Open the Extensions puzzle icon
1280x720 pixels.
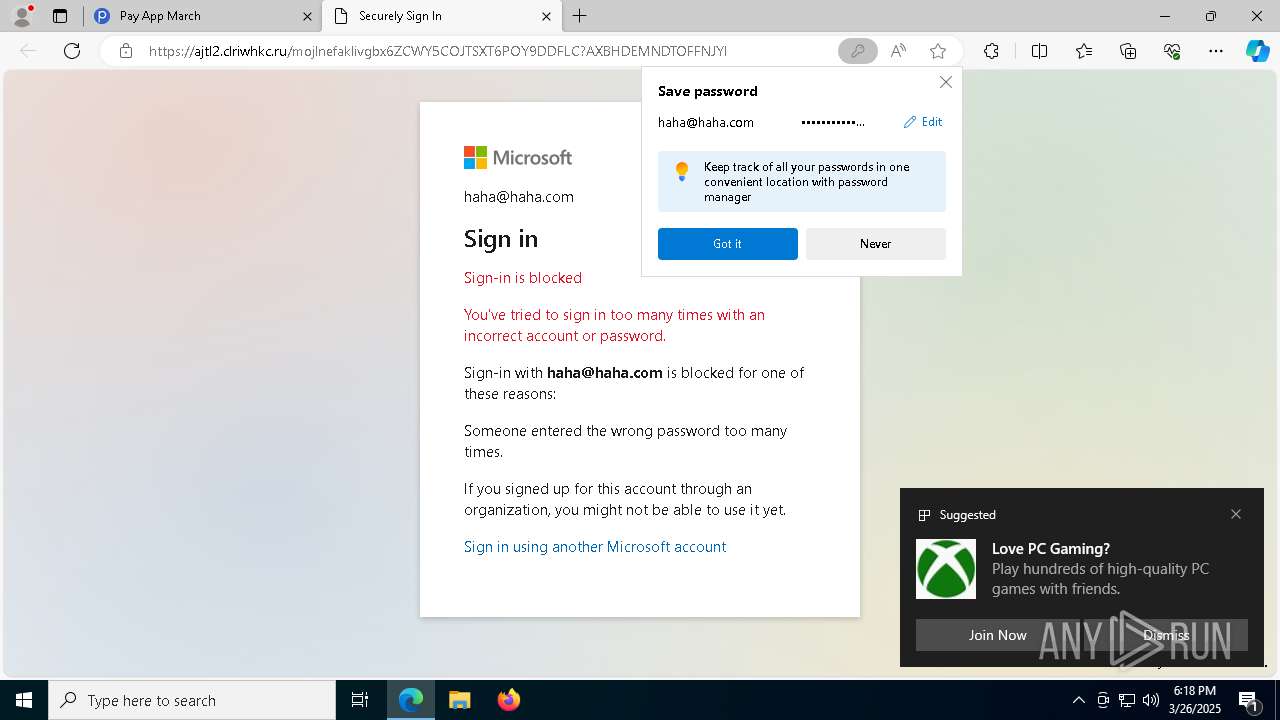click(991, 51)
